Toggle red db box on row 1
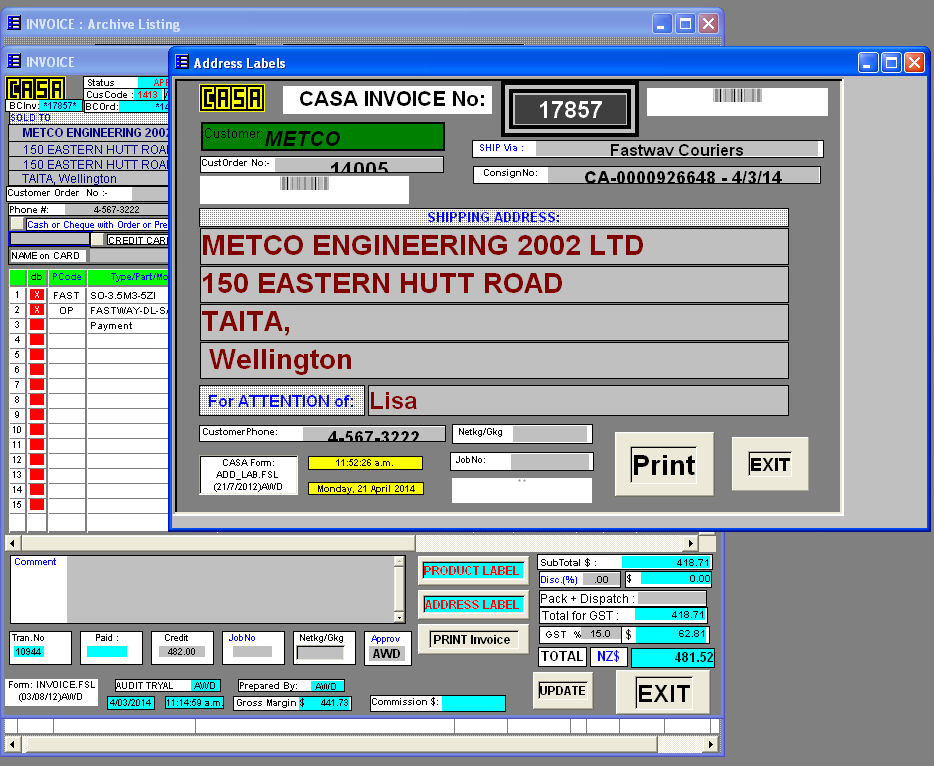This screenshot has height=766, width=934. tap(37, 295)
